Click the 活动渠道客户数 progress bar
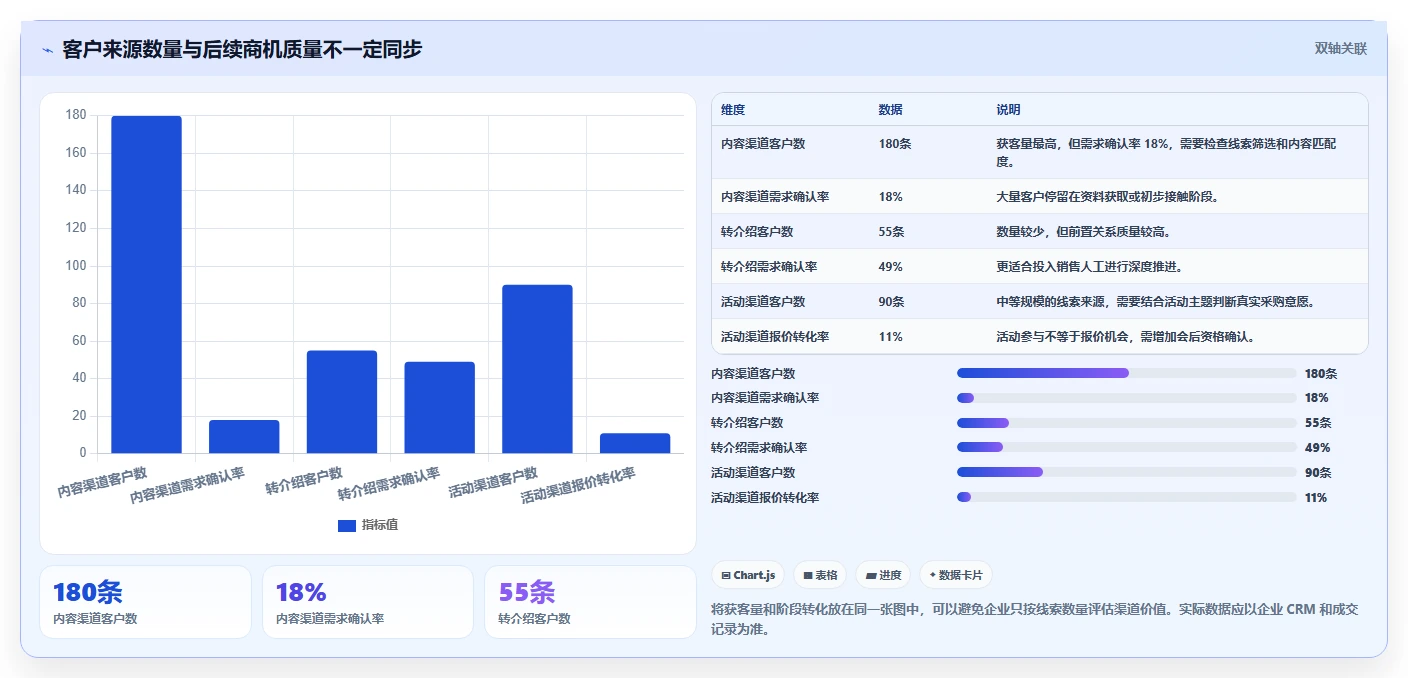This screenshot has height=678, width=1408. (x=1126, y=472)
